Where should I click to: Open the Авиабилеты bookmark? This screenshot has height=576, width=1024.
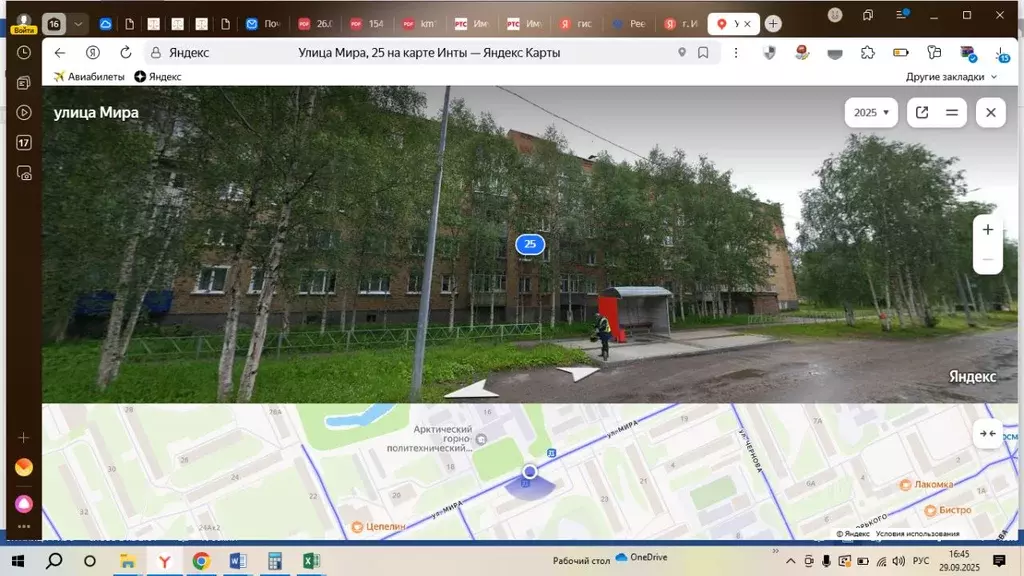(x=93, y=75)
